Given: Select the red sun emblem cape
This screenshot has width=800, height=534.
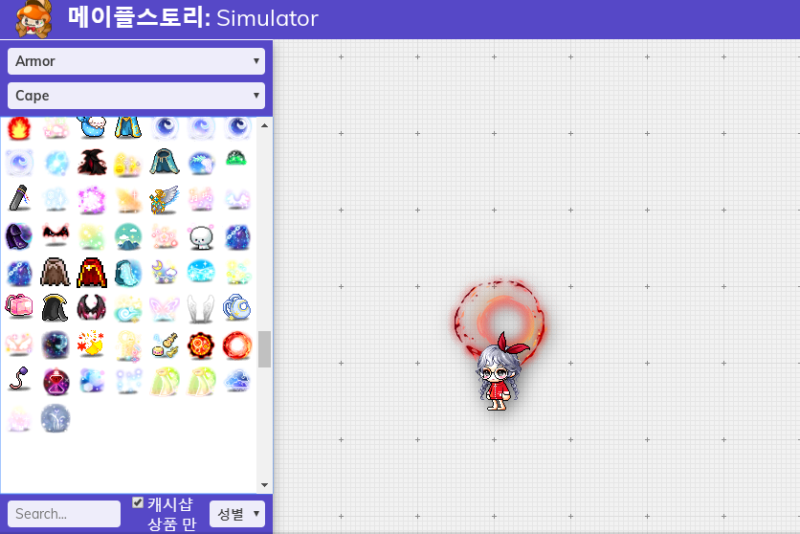Looking at the screenshot, I should pos(201,345).
